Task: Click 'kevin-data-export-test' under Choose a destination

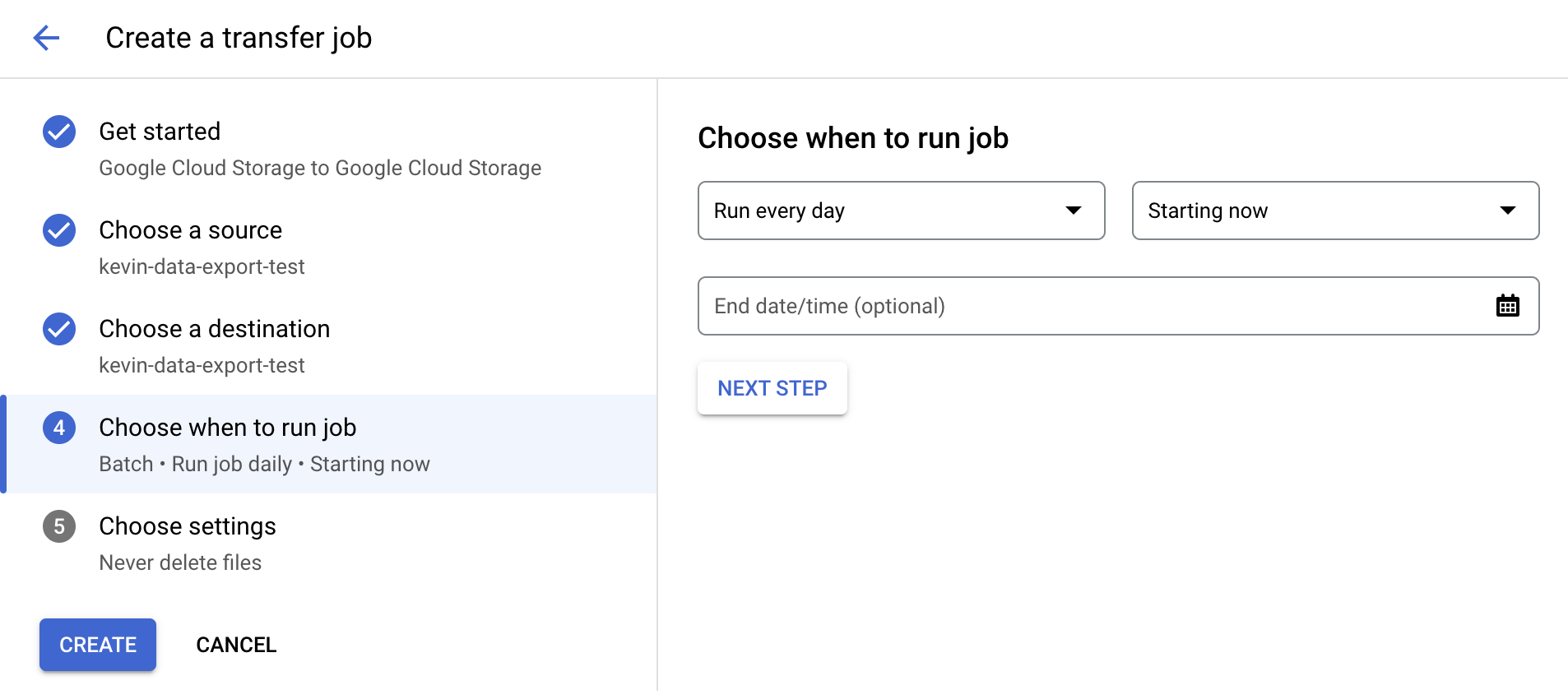Action: pos(202,365)
